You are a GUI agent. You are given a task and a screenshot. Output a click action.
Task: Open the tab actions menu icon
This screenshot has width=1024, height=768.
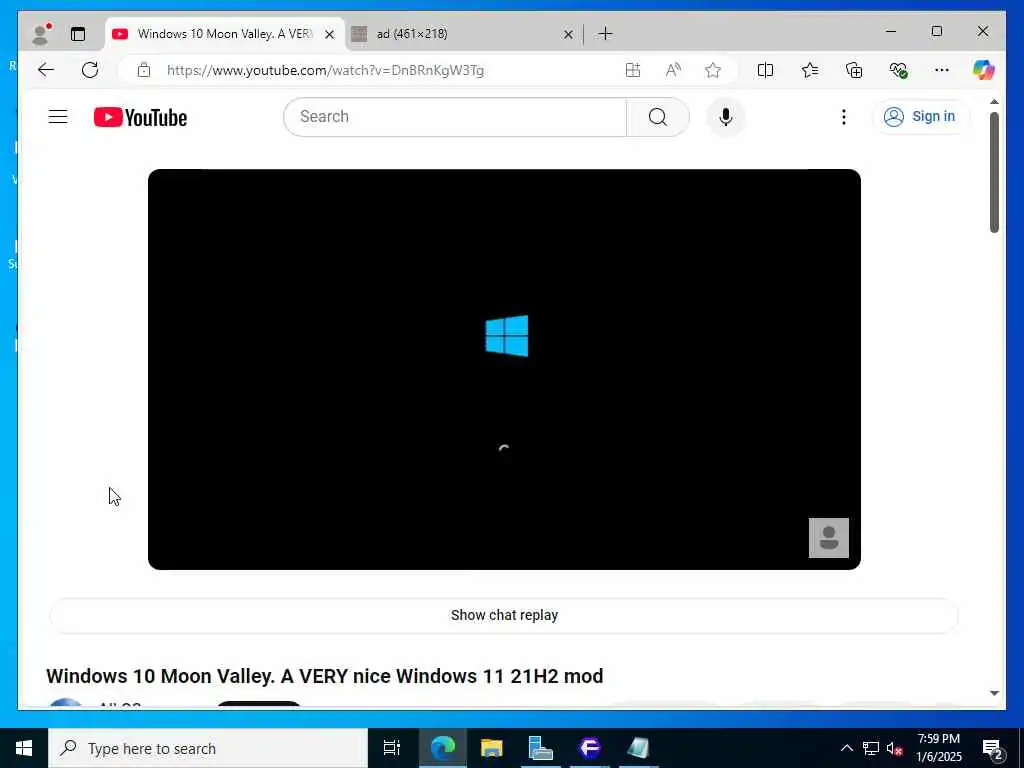pyautogui.click(x=78, y=33)
